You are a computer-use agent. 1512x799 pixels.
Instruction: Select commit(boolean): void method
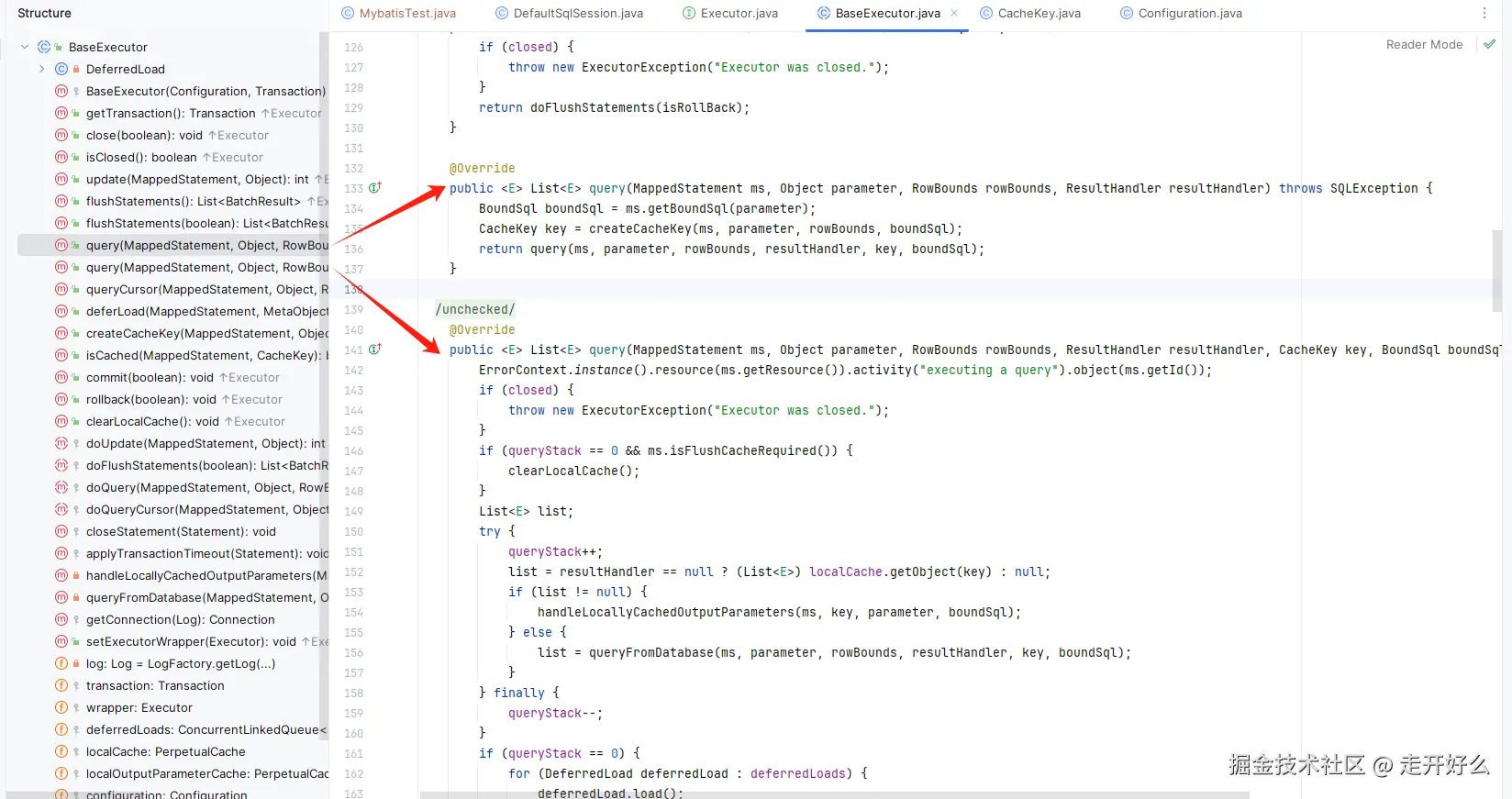pos(150,377)
